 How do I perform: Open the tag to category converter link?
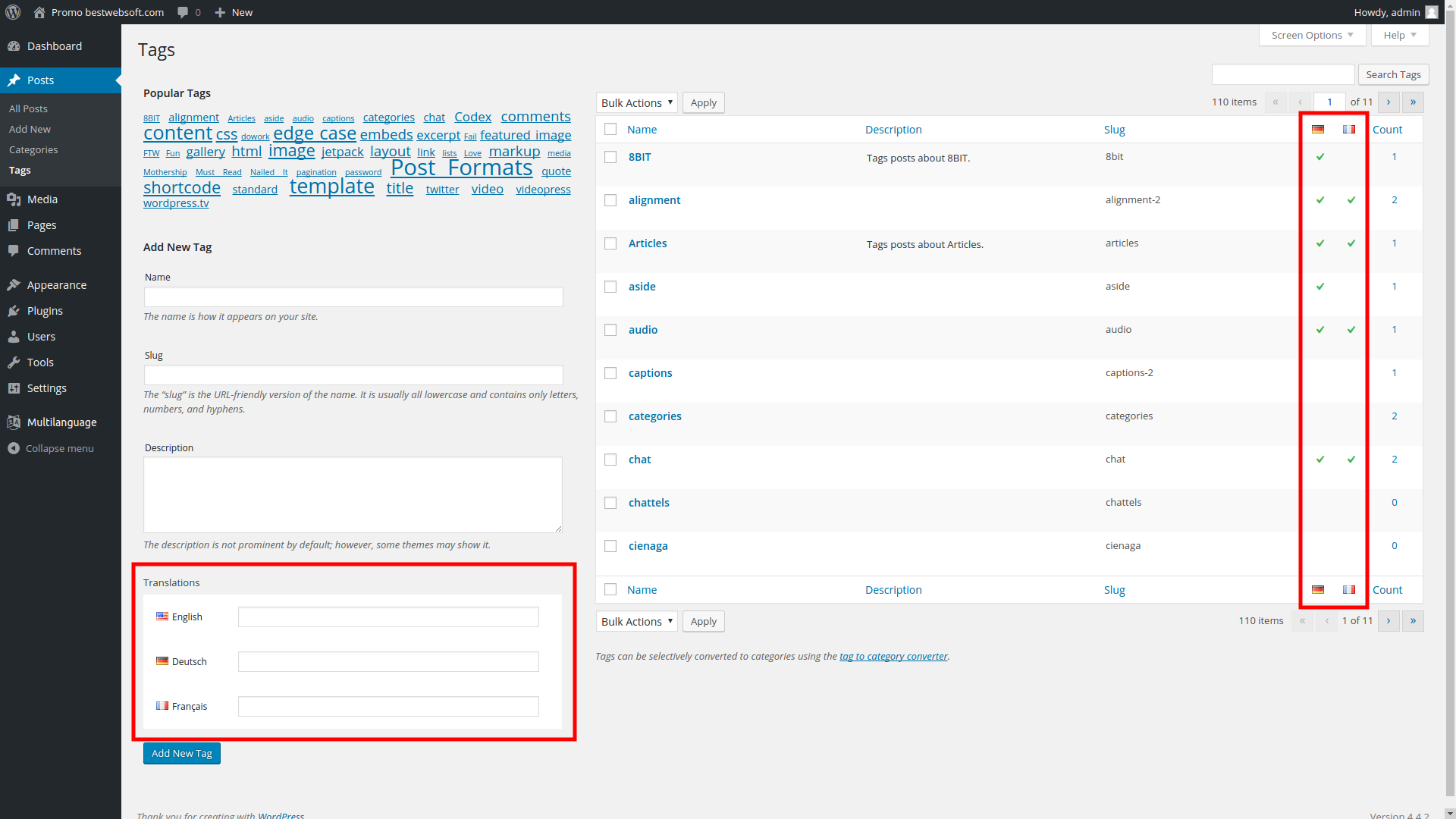tap(893, 657)
